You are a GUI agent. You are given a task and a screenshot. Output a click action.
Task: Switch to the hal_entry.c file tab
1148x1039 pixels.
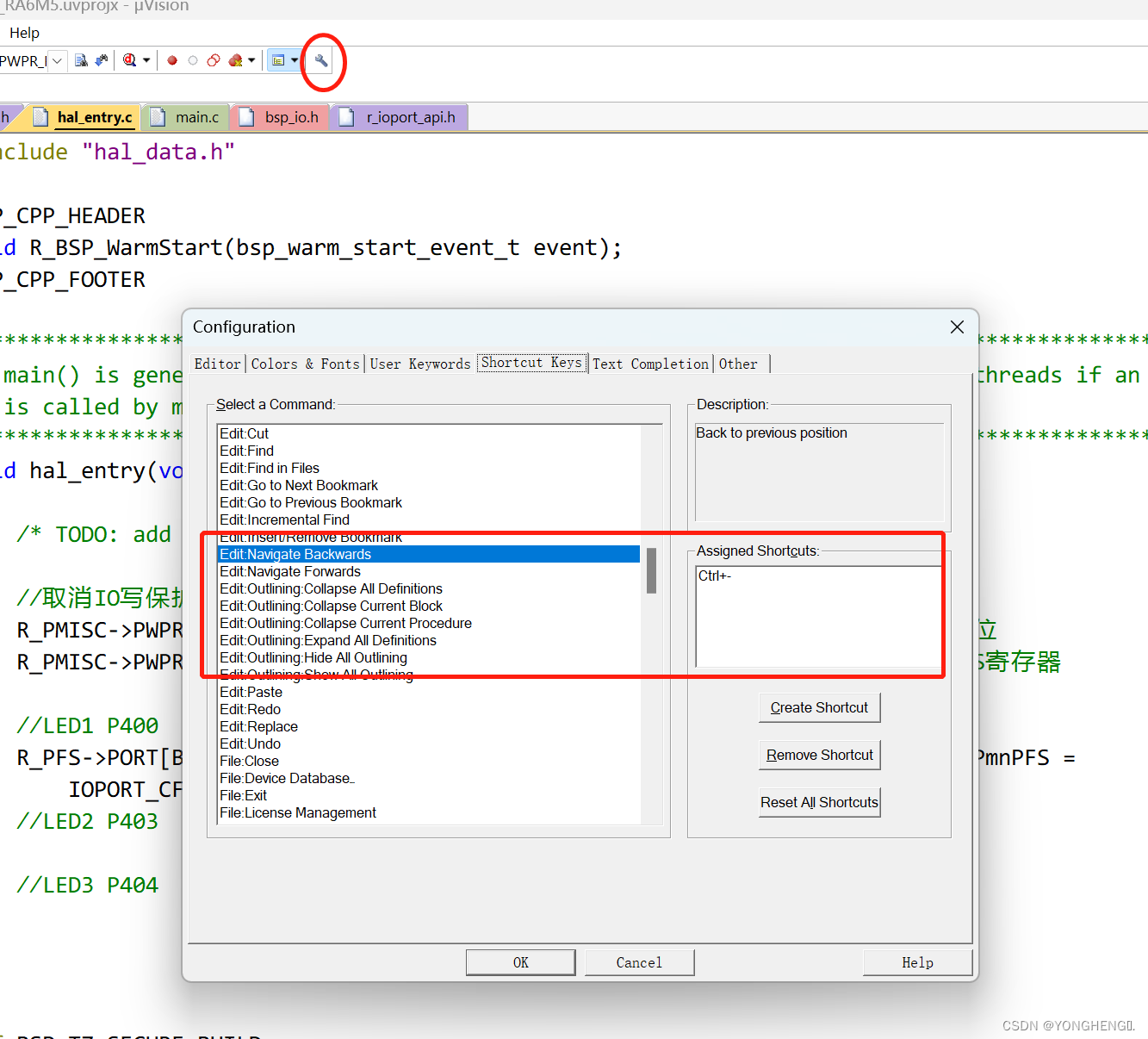tap(84, 117)
